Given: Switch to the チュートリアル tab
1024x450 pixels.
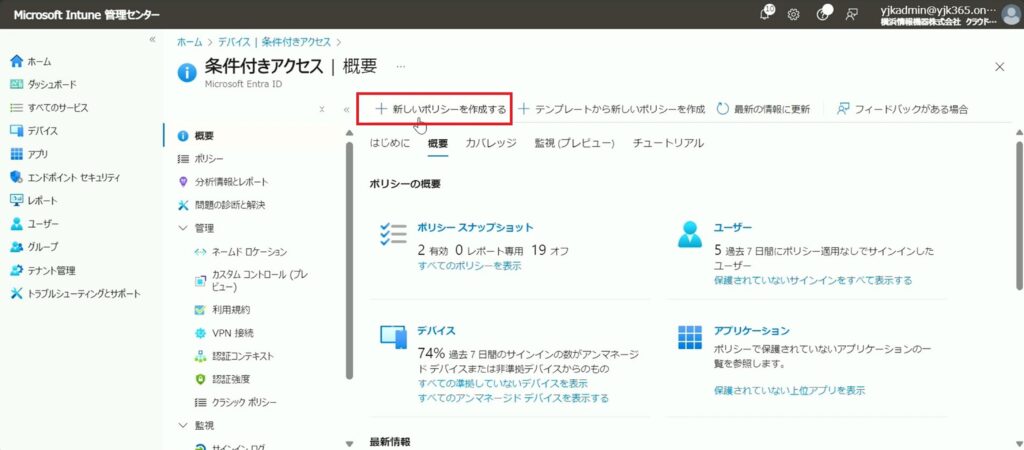Looking at the screenshot, I should point(668,143).
